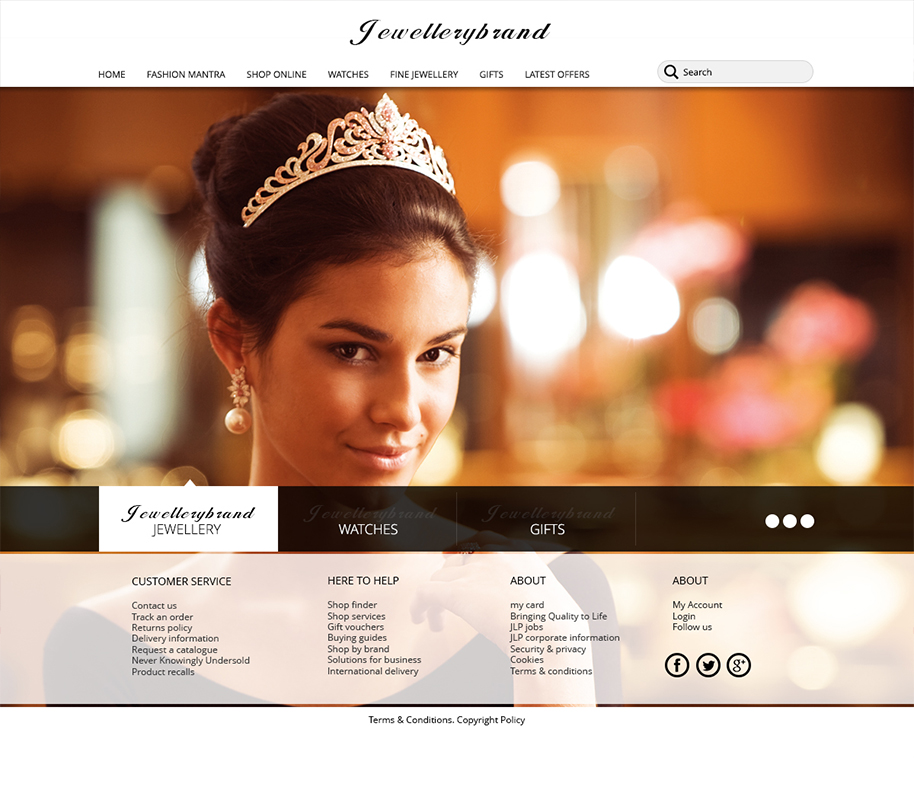The image size is (914, 800).
Task: View the Product recalls link
Action: 163,672
